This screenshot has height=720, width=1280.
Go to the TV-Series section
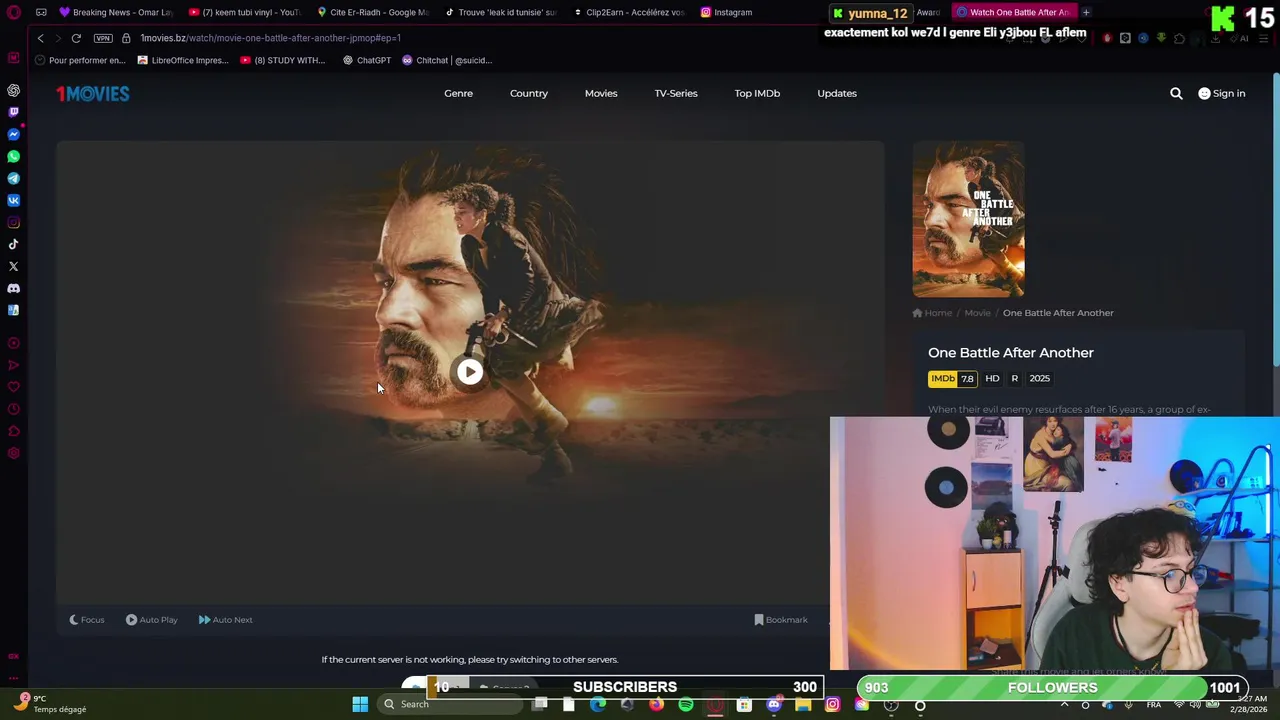point(676,93)
